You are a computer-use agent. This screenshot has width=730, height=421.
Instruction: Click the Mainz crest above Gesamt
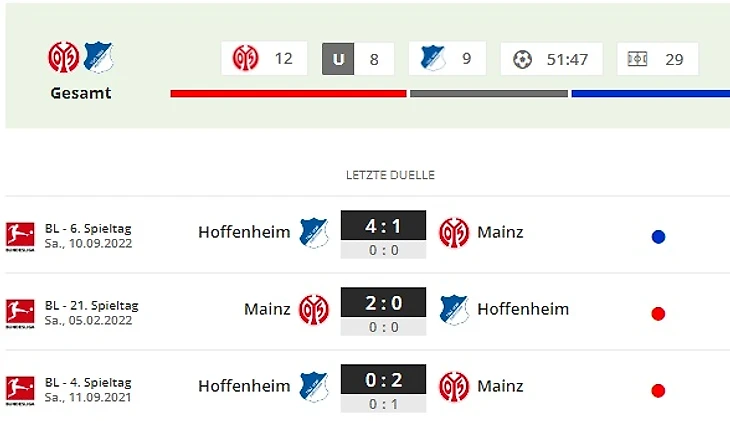64,57
